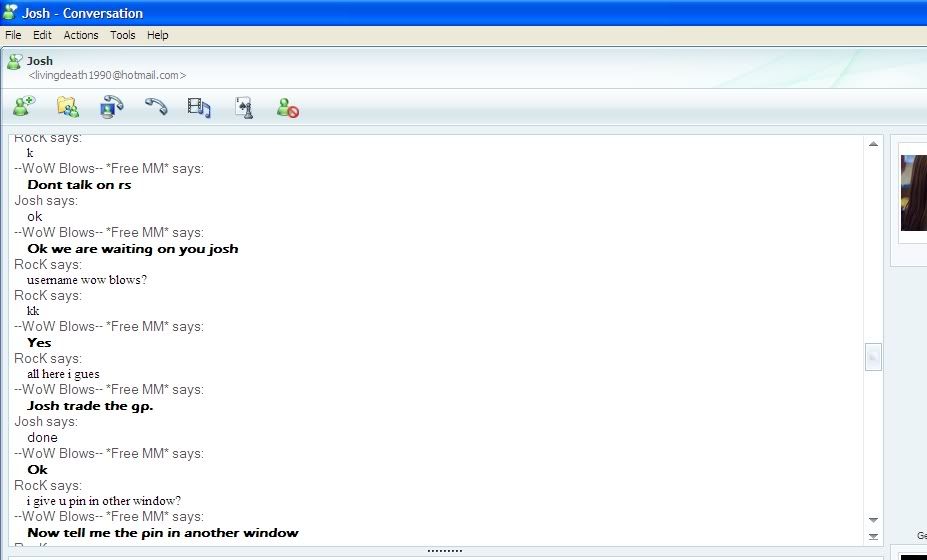This screenshot has height=560, width=927.
Task: Click the message "username wow blows?"
Action: coord(87,280)
